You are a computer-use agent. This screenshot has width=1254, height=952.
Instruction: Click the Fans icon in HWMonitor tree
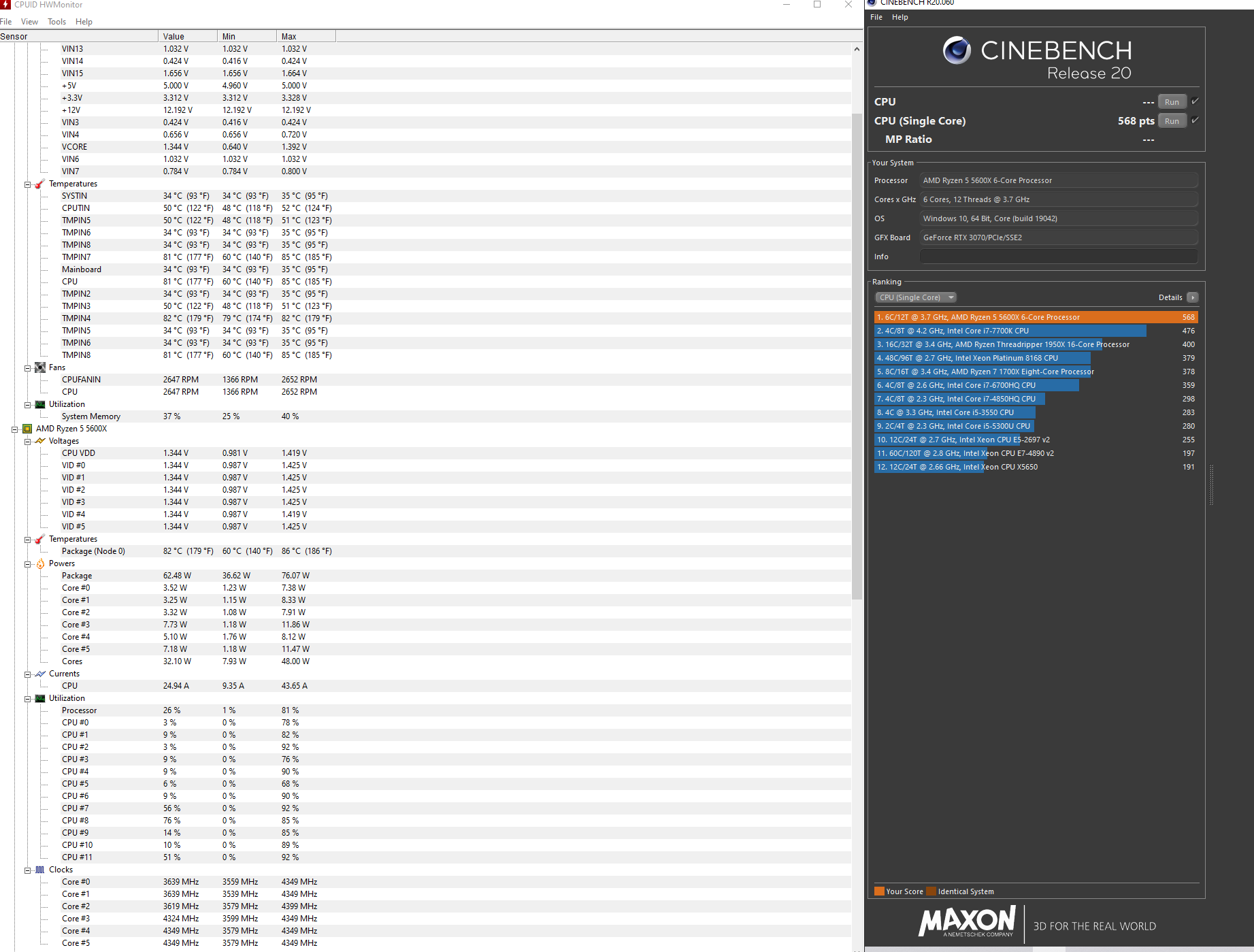click(40, 367)
